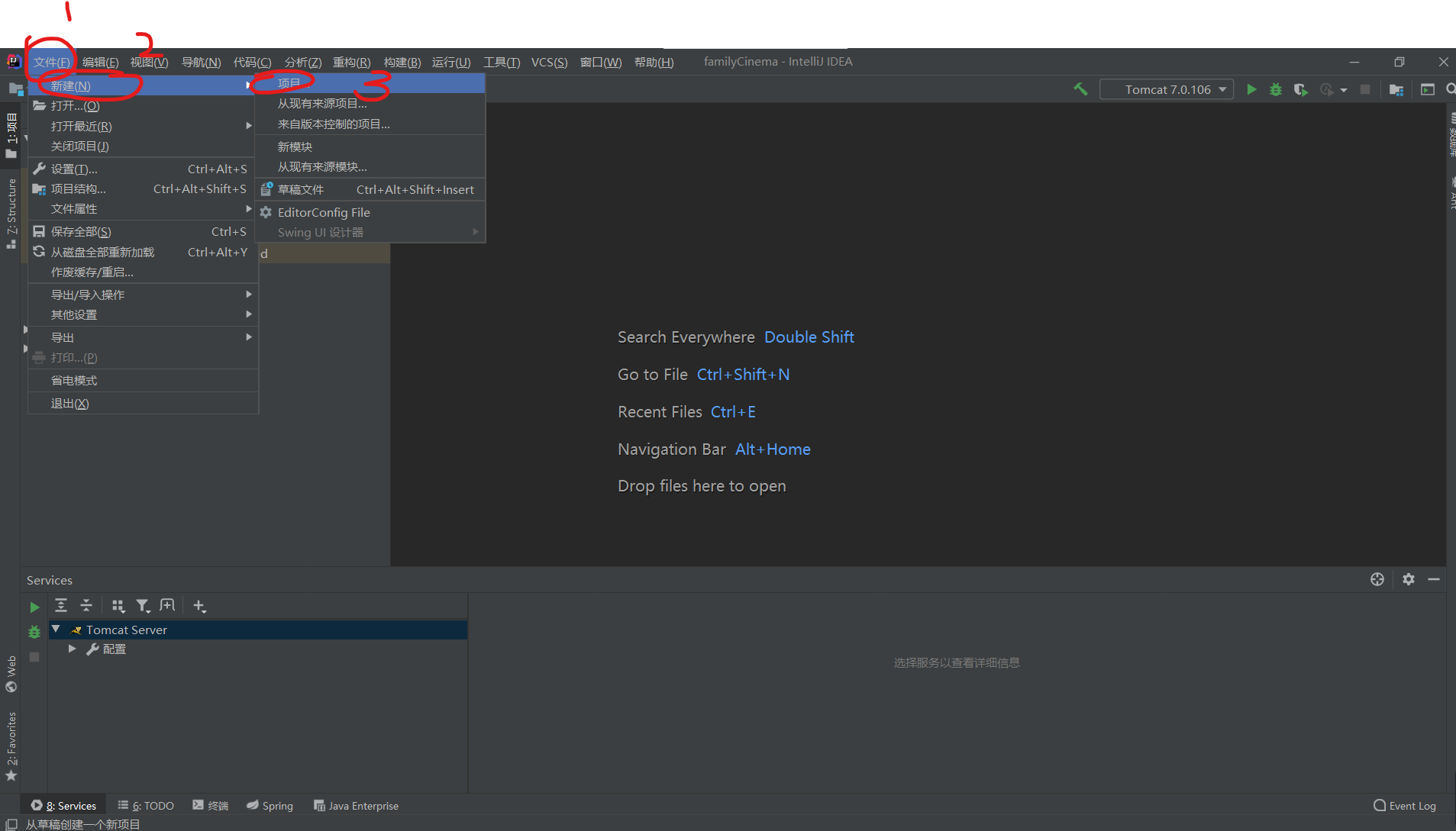Choose 来自版本控制的项目... menu entry
Image resolution: width=1456 pixels, height=831 pixels.
[370, 124]
